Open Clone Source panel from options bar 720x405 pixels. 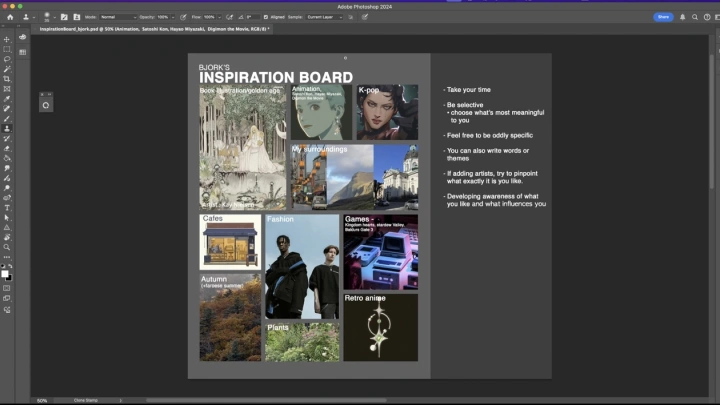tap(77, 17)
